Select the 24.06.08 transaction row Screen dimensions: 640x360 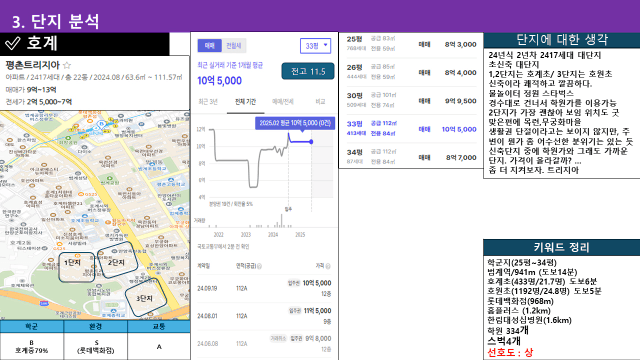(264, 344)
